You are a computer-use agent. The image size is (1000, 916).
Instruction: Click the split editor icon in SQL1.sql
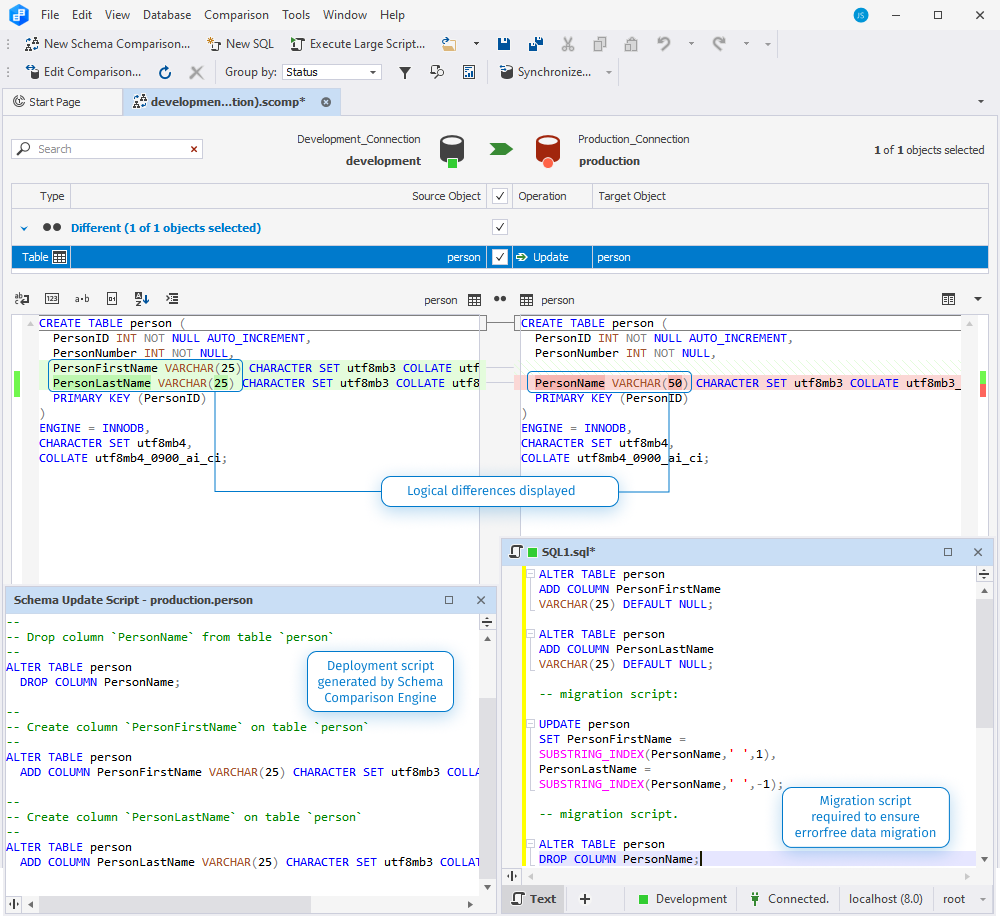[984, 574]
